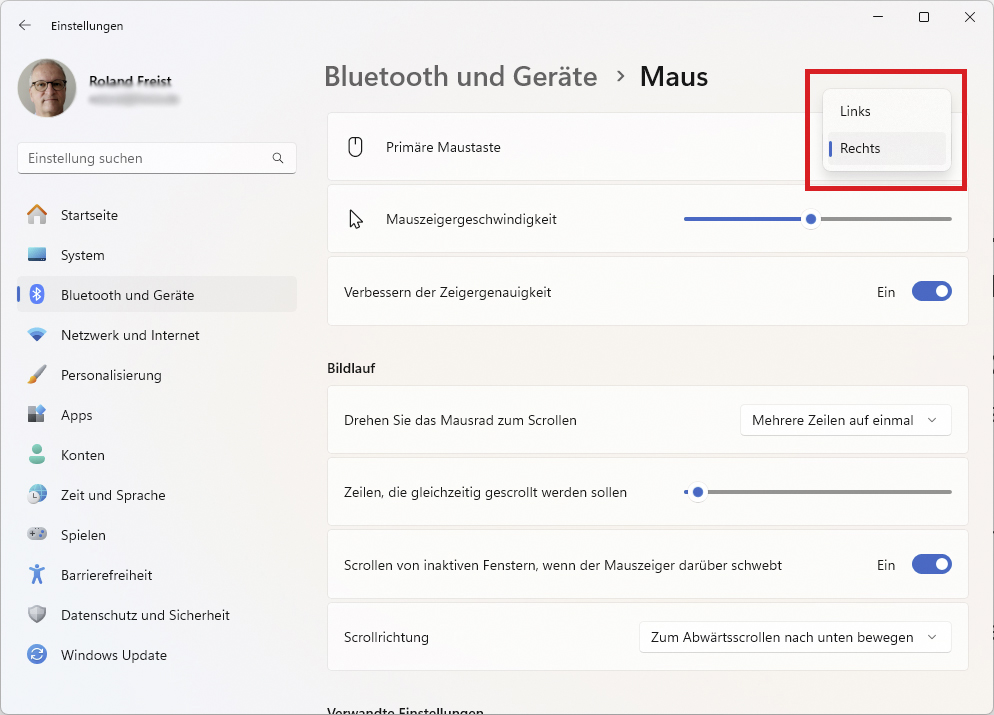Screen dimensions: 994x715
Task: Click the Bluetooth und Geräte icon
Action: pyautogui.click(x=39, y=294)
